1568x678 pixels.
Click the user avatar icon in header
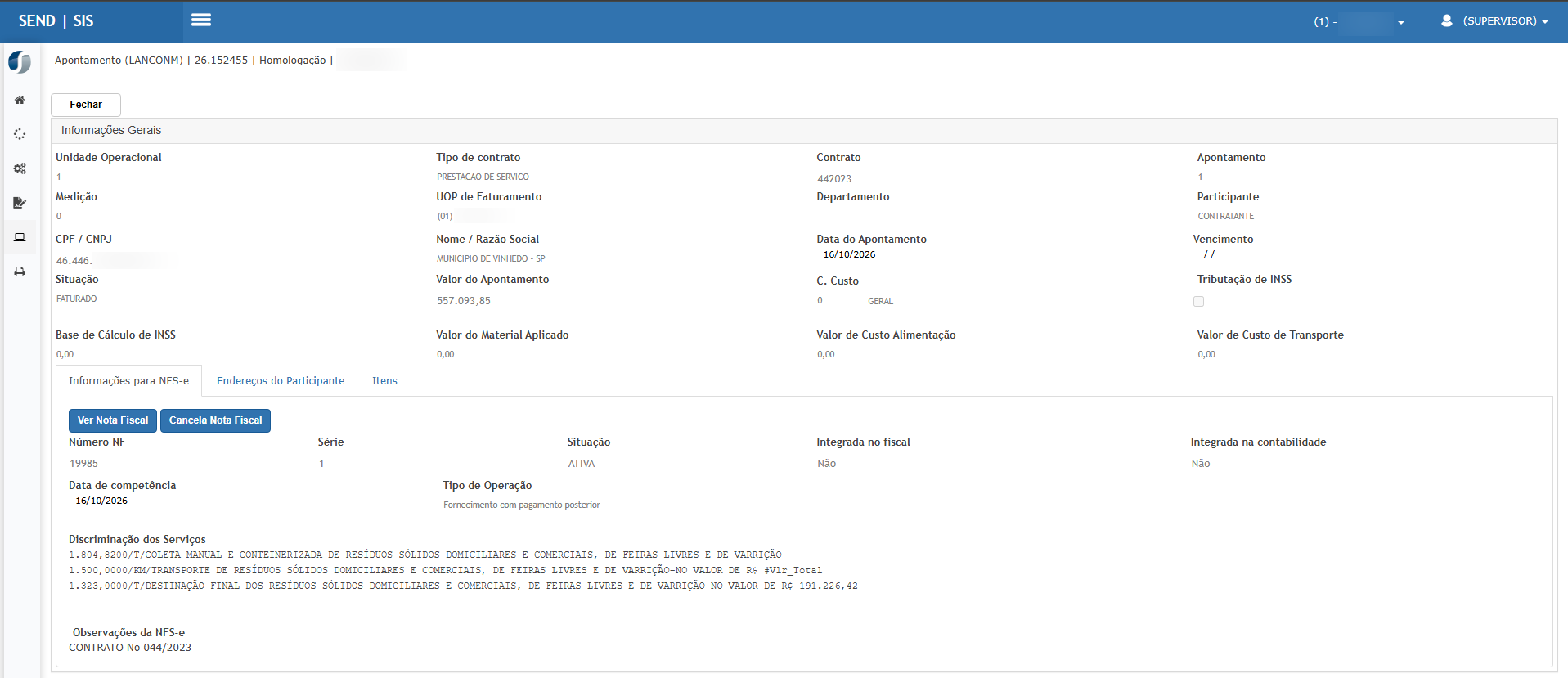click(1446, 20)
